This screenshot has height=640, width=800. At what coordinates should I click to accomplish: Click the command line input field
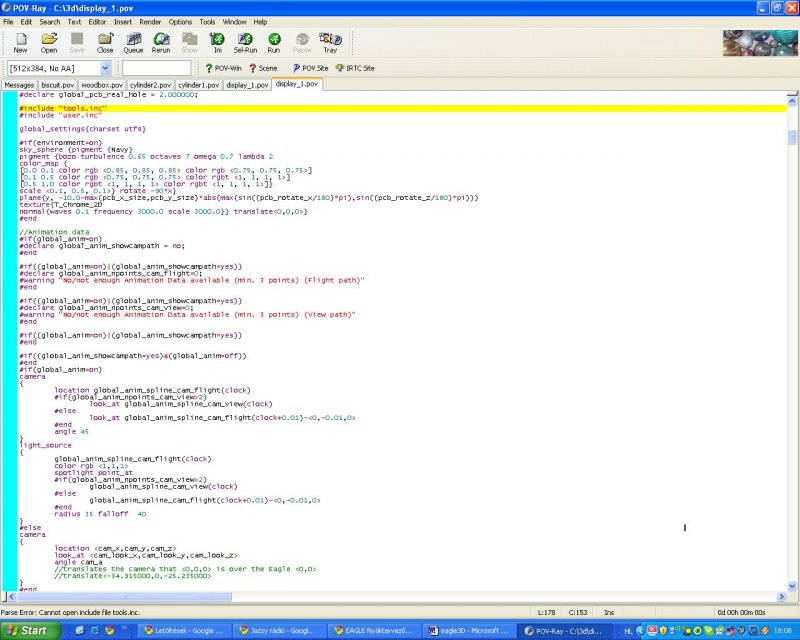coord(157,68)
